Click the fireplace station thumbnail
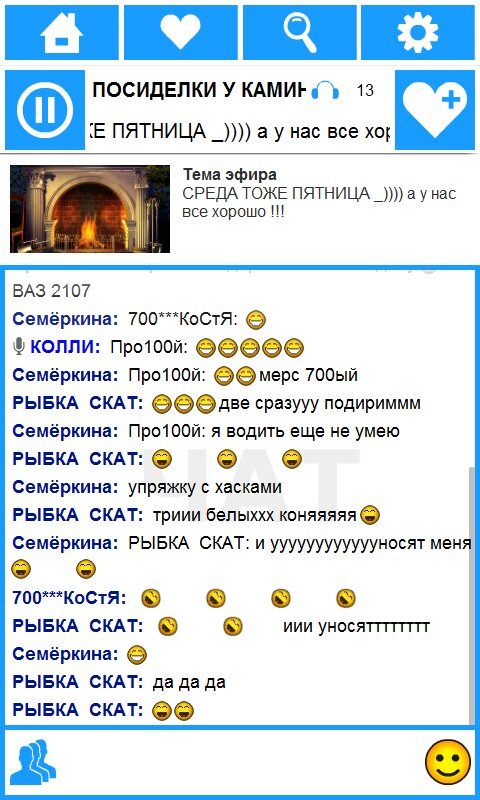Screen dimensions: 480x800 (90, 209)
